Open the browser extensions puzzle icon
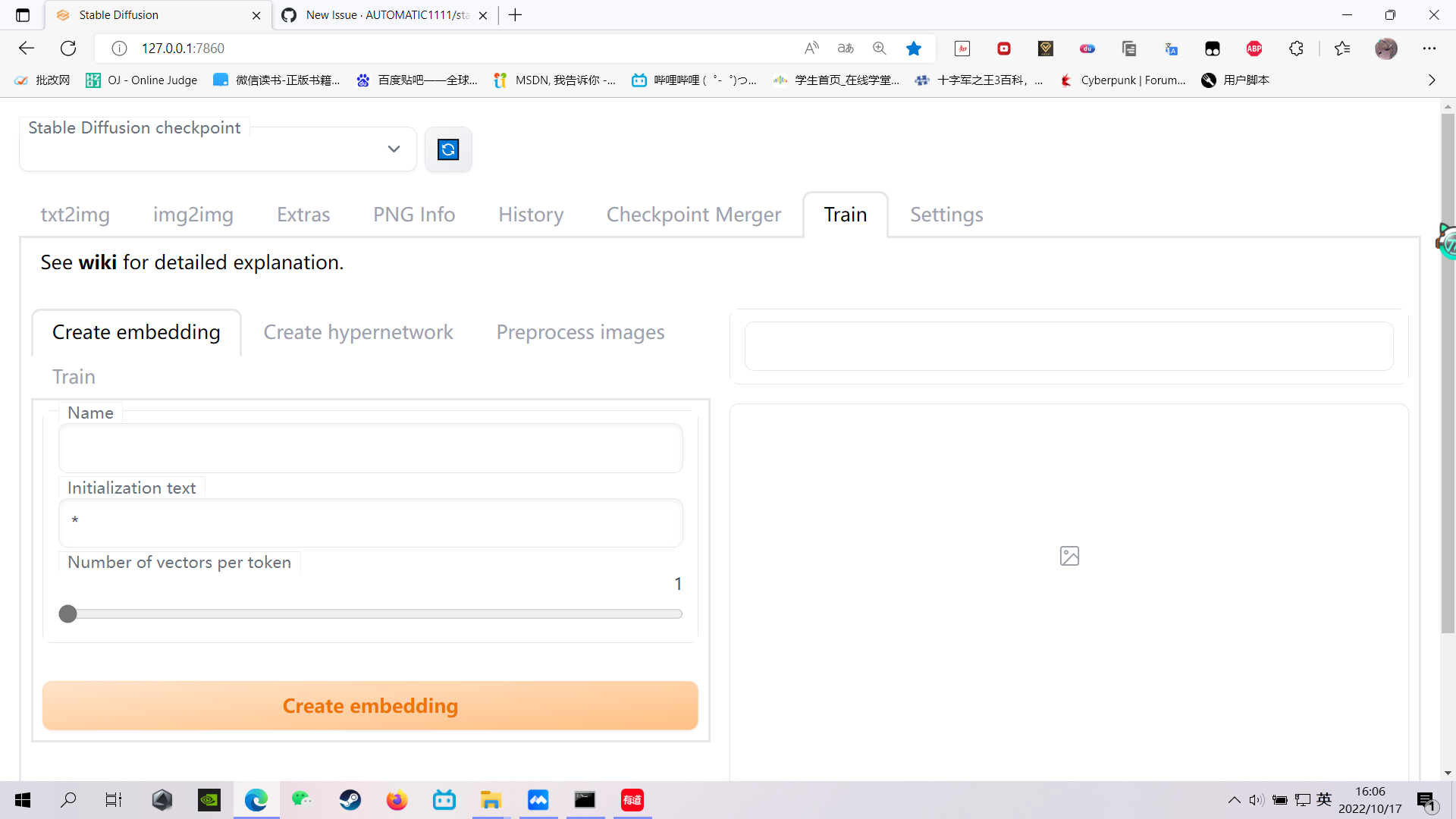This screenshot has height=819, width=1456. click(x=1296, y=48)
